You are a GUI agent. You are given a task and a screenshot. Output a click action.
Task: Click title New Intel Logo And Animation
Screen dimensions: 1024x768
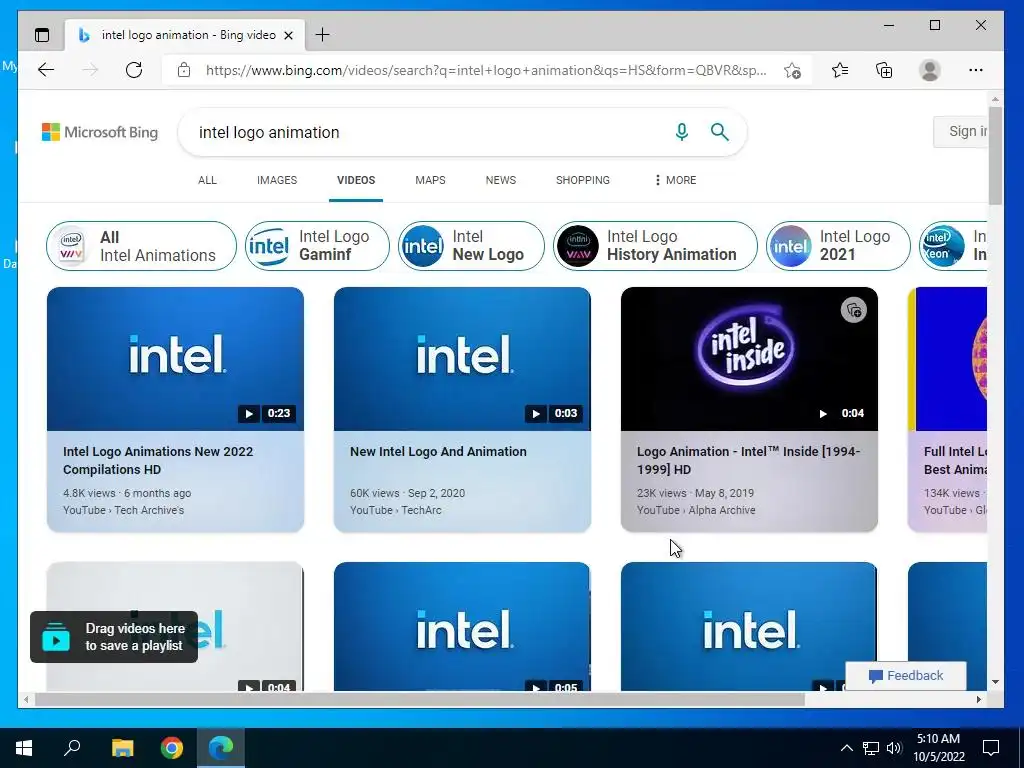(438, 451)
